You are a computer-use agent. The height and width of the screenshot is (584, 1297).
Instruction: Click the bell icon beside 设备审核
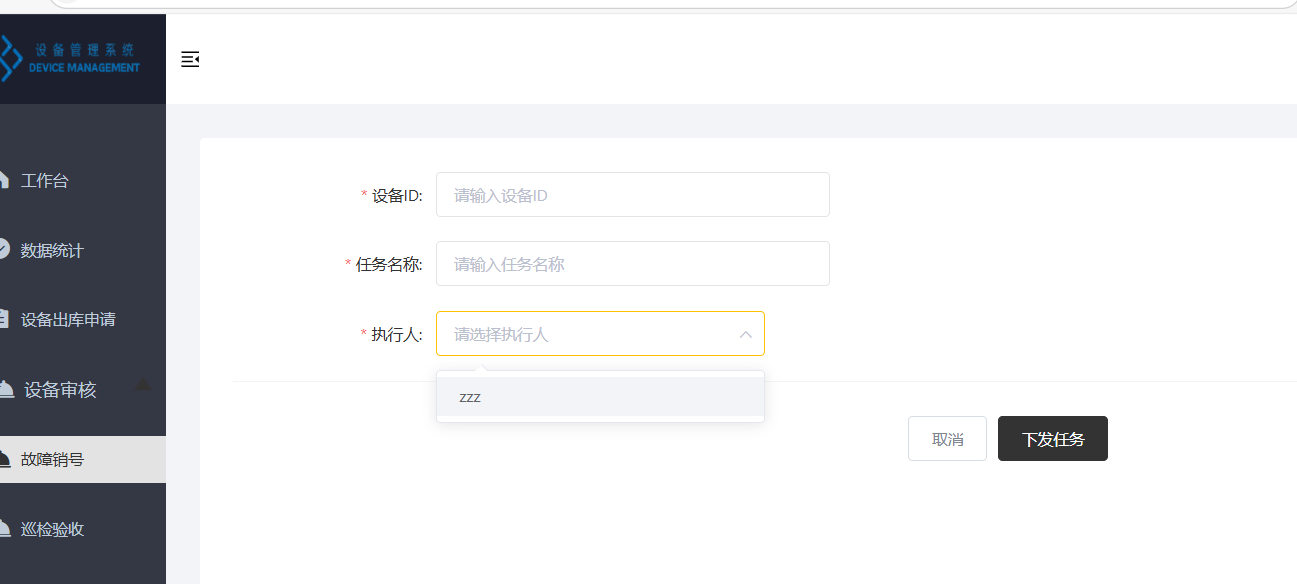pyautogui.click(x=6, y=390)
